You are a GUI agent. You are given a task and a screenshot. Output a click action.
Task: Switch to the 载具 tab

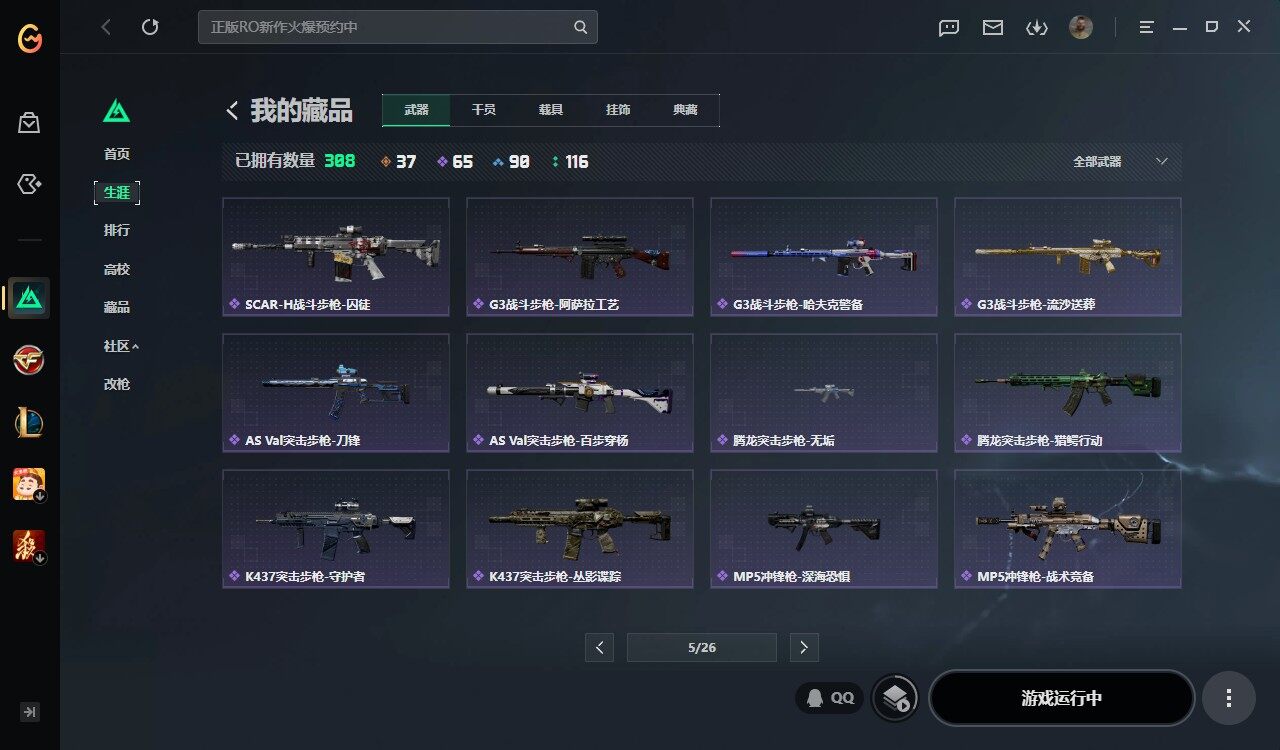(551, 110)
